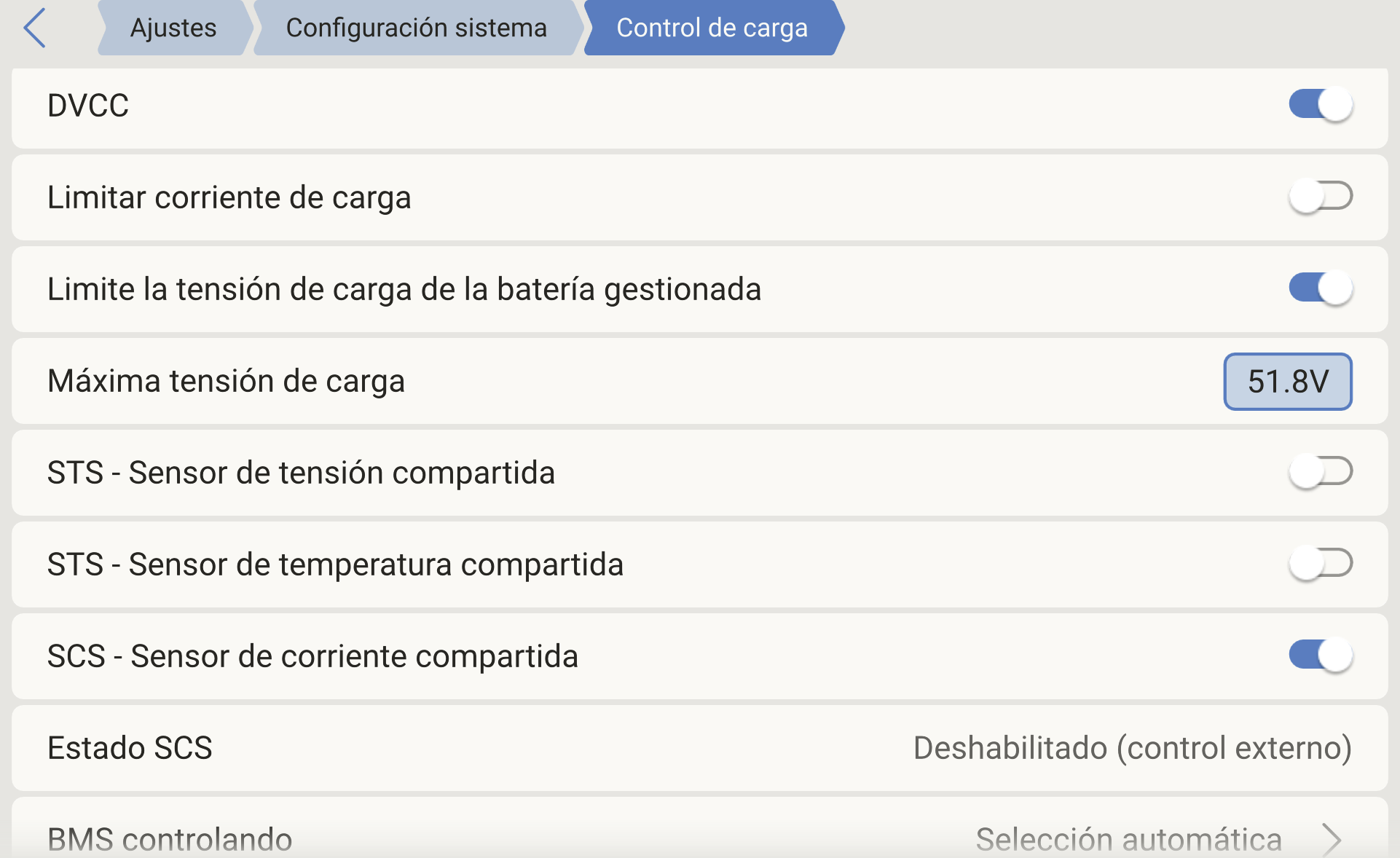Screen dimensions: 1400x858
Task: Open Selección automática option
Action: pyautogui.click(x=1128, y=840)
